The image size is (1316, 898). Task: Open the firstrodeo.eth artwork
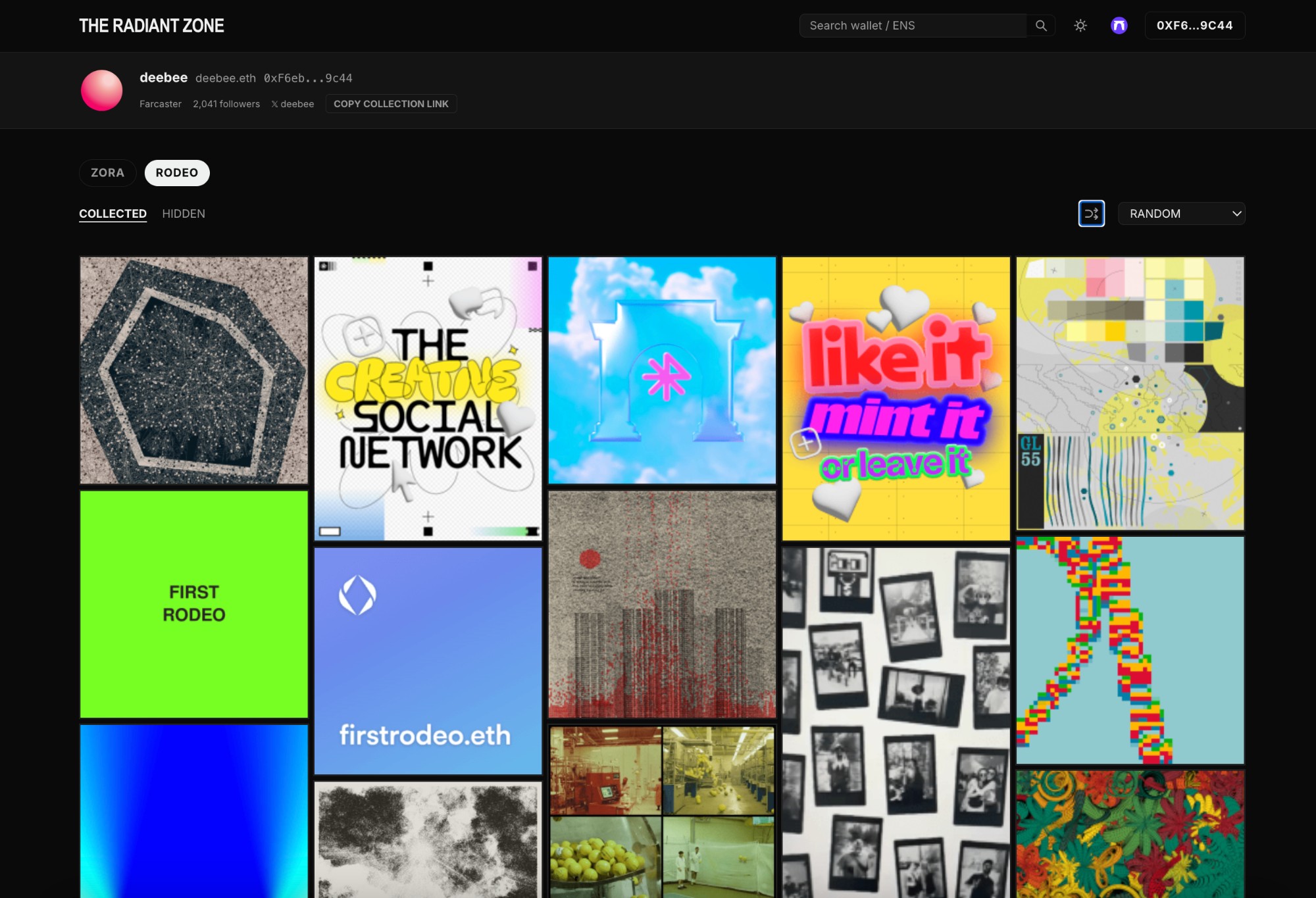[x=428, y=661]
